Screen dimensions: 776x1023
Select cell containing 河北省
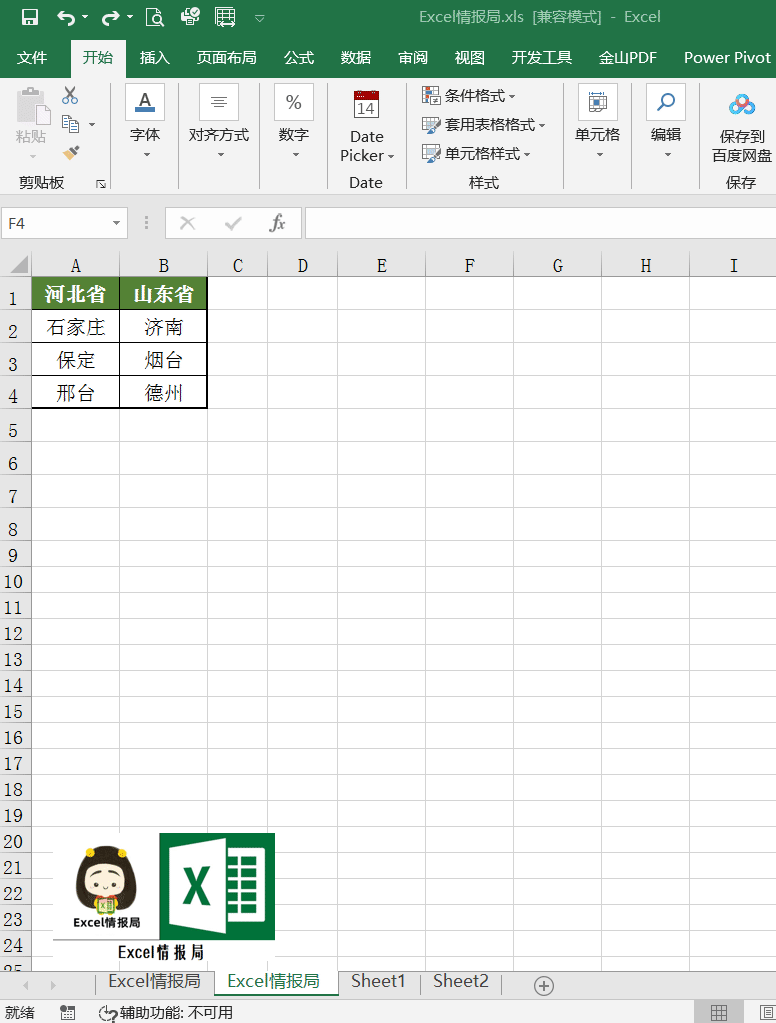76,294
